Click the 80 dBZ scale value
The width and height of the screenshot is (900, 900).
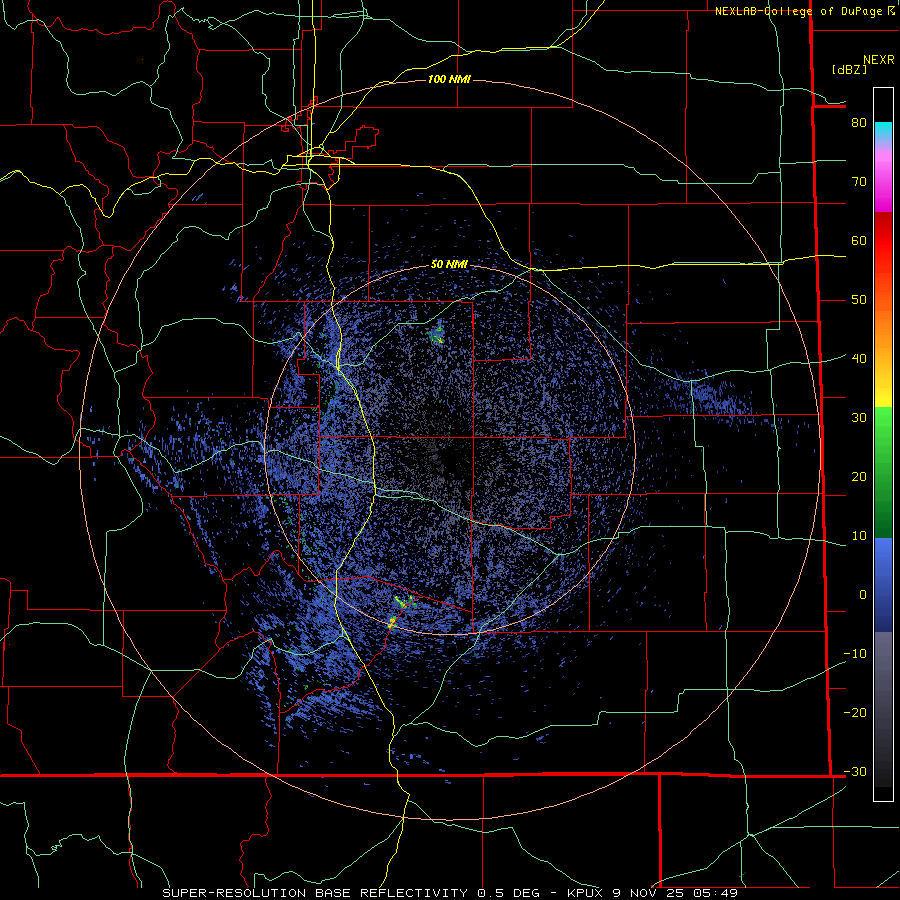859,123
